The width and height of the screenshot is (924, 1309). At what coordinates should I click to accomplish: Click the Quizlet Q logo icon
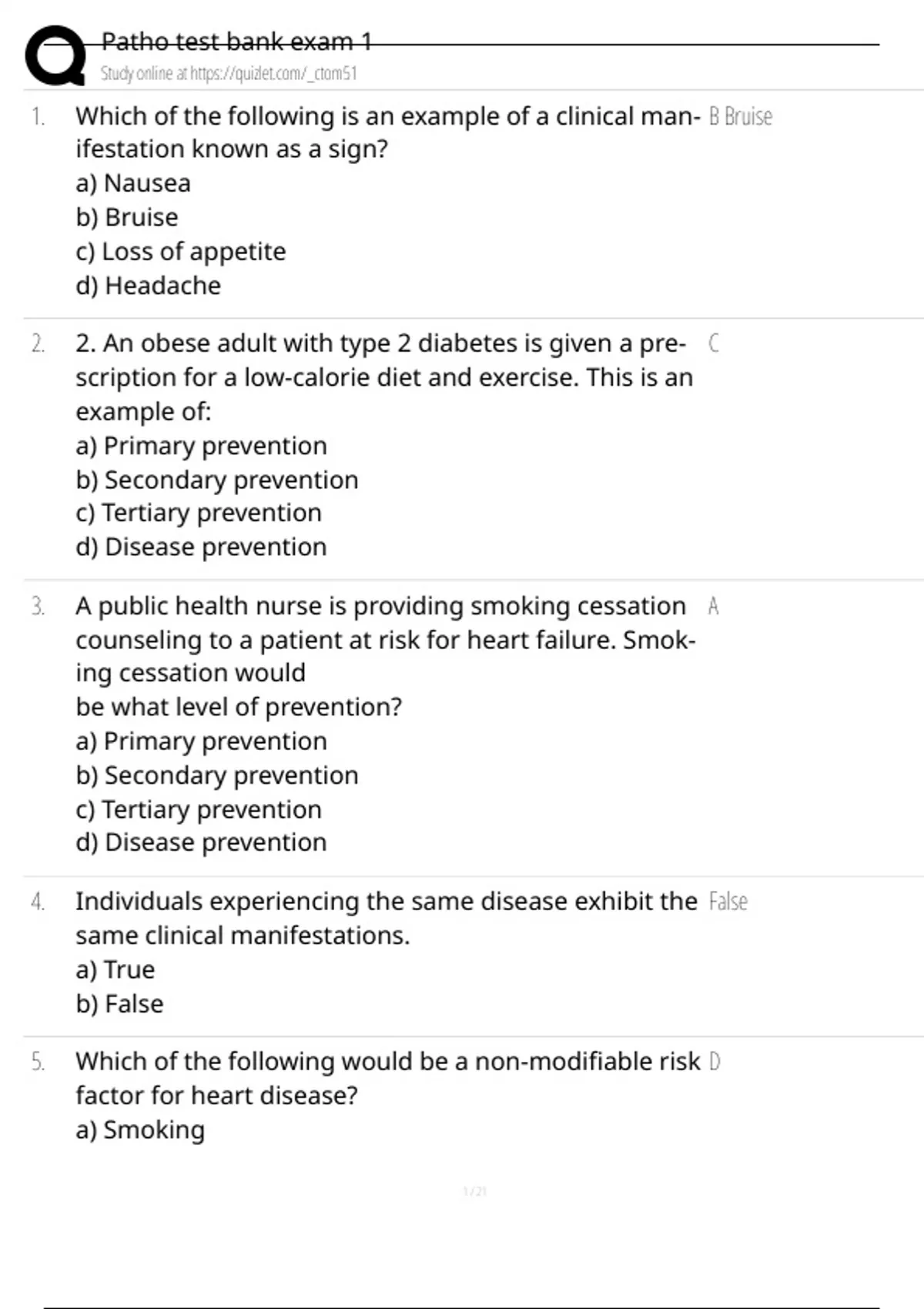coord(55,55)
